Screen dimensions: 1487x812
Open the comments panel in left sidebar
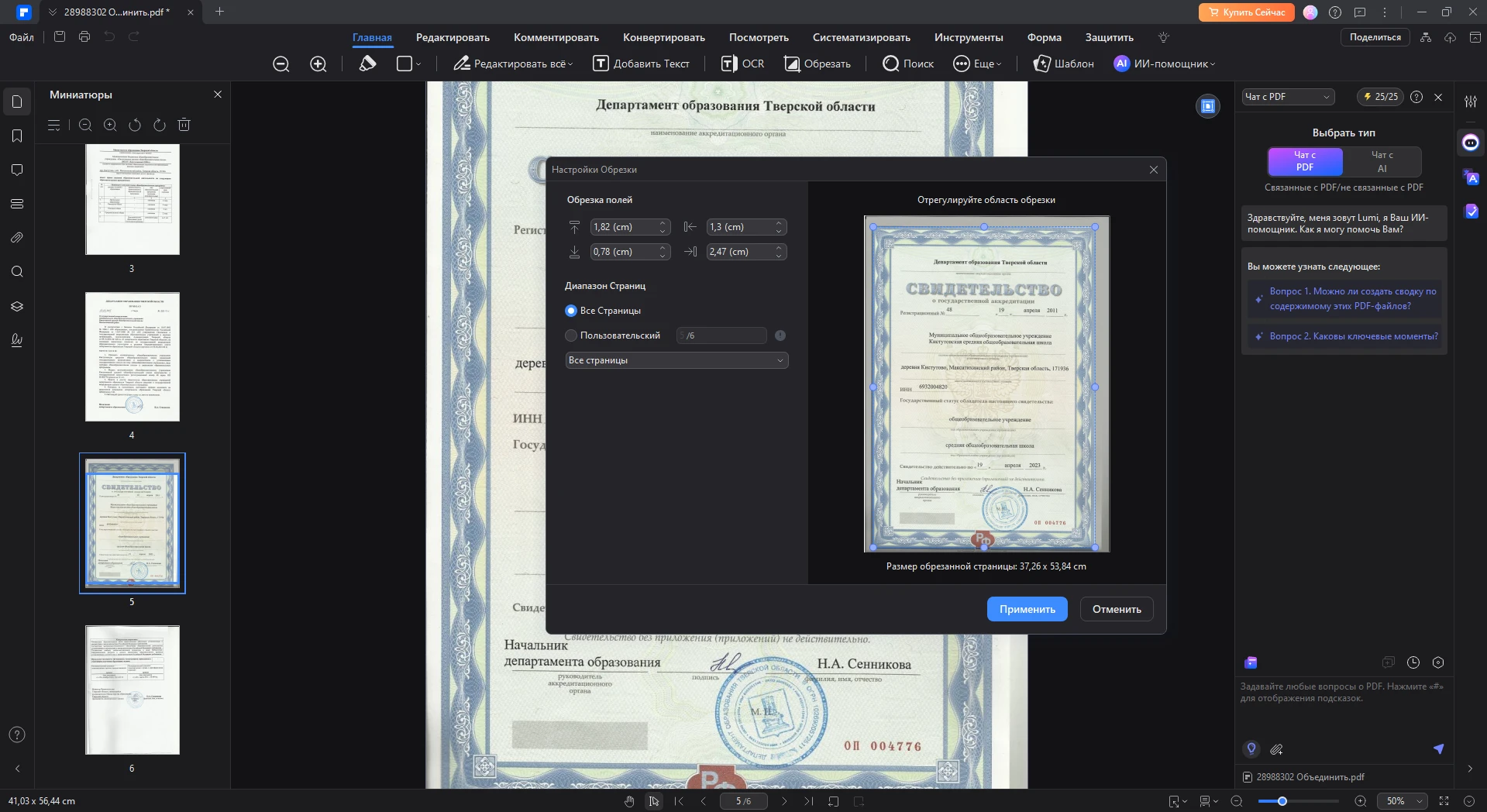click(17, 170)
